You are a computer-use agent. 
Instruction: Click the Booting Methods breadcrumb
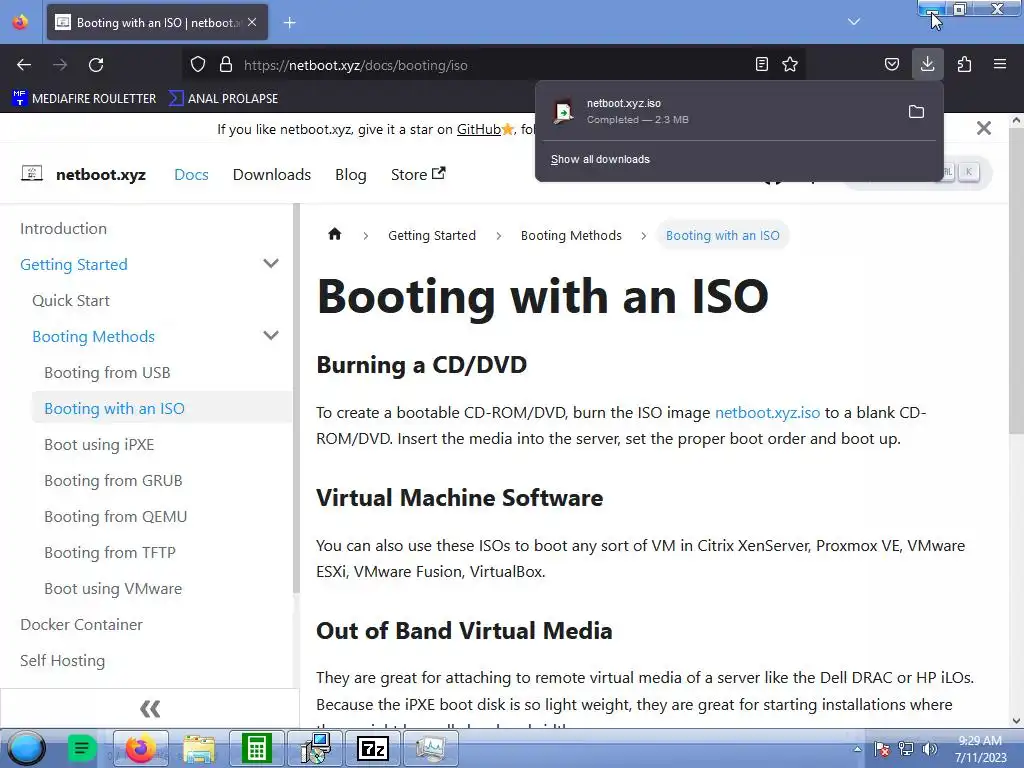pyautogui.click(x=571, y=235)
